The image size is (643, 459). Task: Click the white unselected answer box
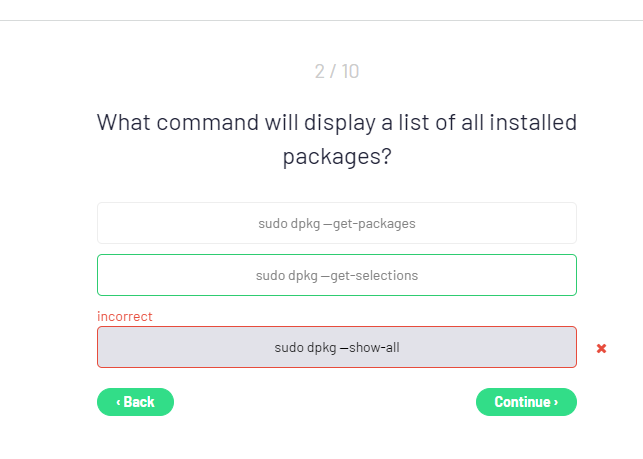337,223
